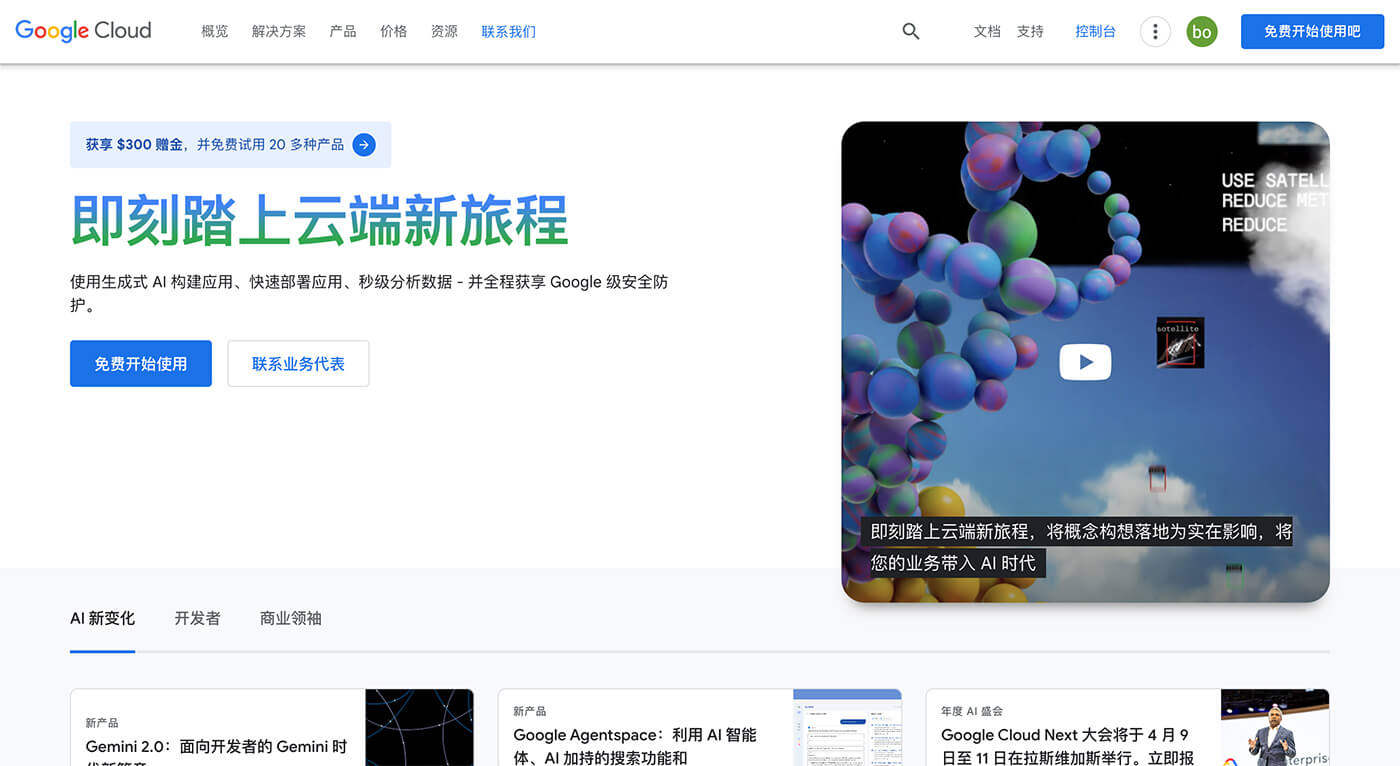Switch to the 商业领袖 tab
The width and height of the screenshot is (1400, 766).
(291, 619)
